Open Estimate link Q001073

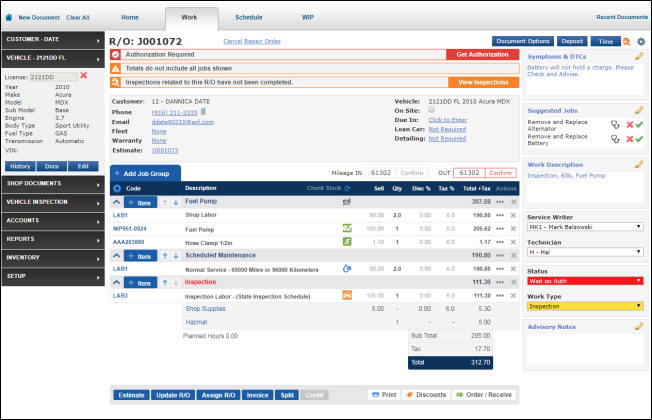[x=165, y=151]
